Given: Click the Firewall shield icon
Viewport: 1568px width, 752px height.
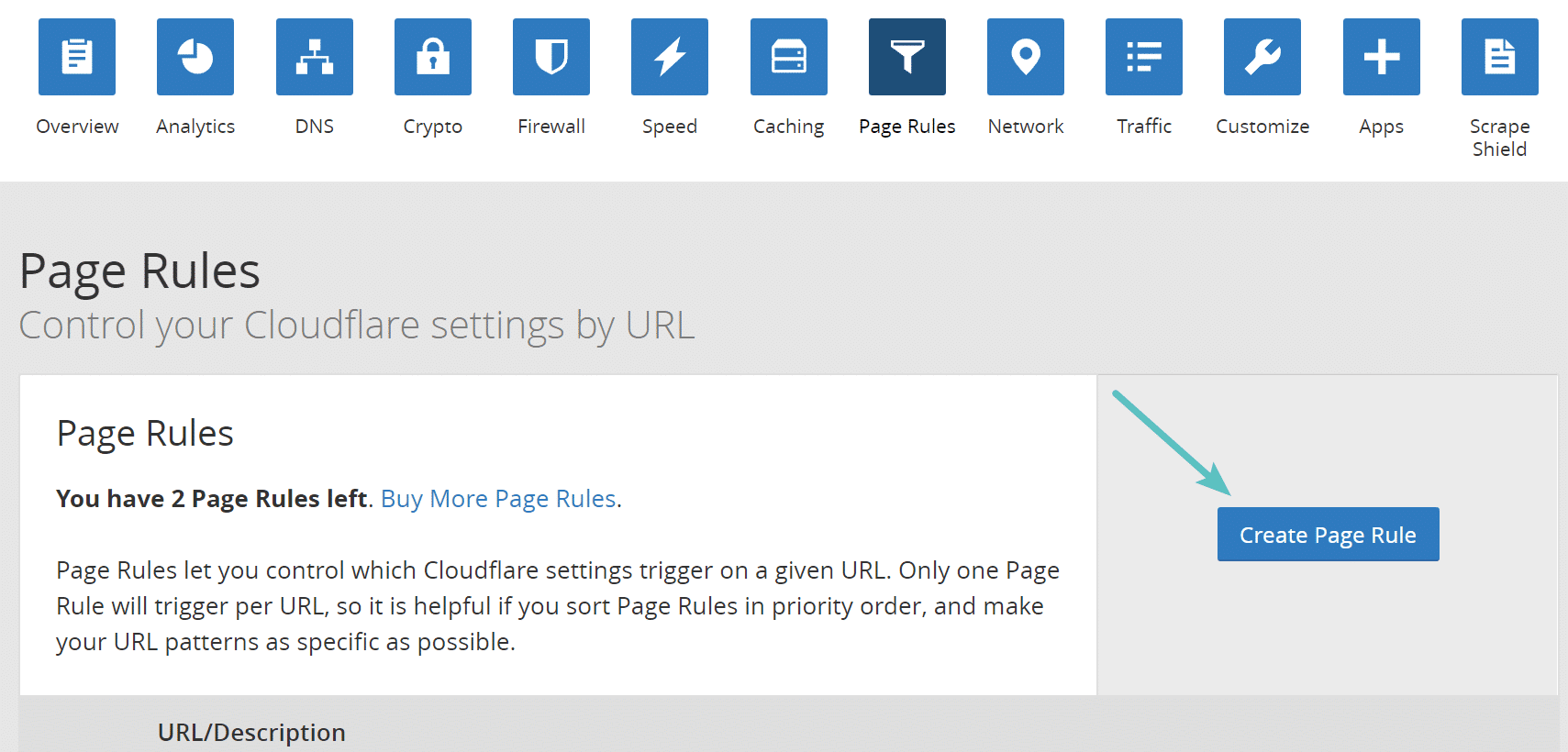Looking at the screenshot, I should click(551, 57).
